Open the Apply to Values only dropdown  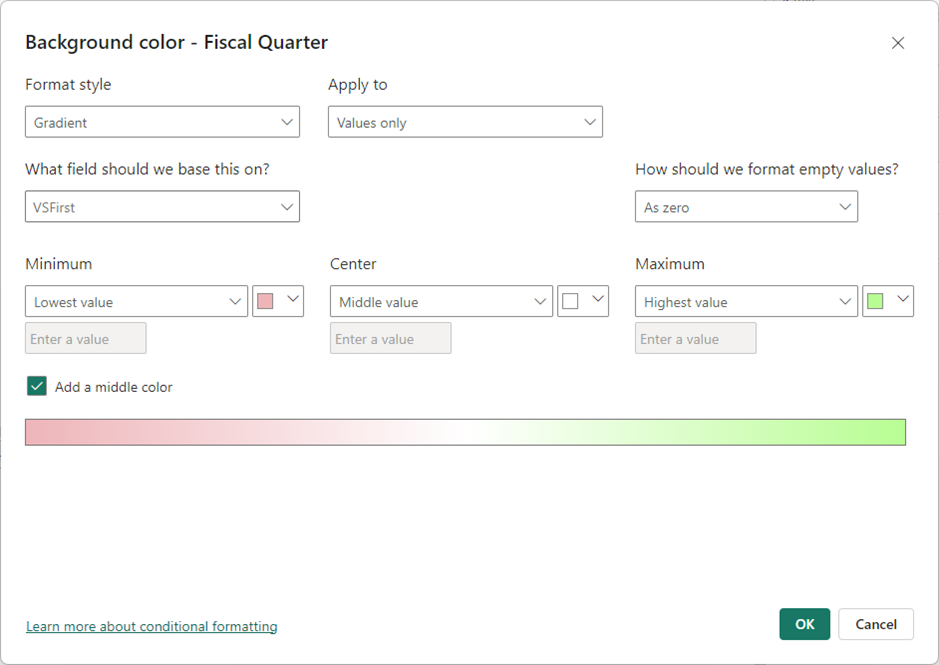(x=465, y=122)
